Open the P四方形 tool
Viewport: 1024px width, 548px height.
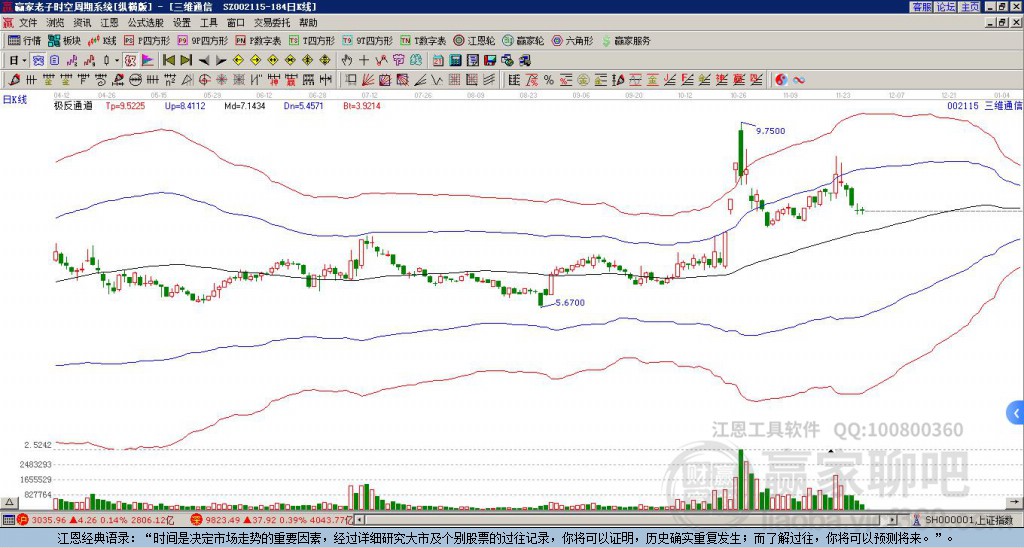click(148, 40)
